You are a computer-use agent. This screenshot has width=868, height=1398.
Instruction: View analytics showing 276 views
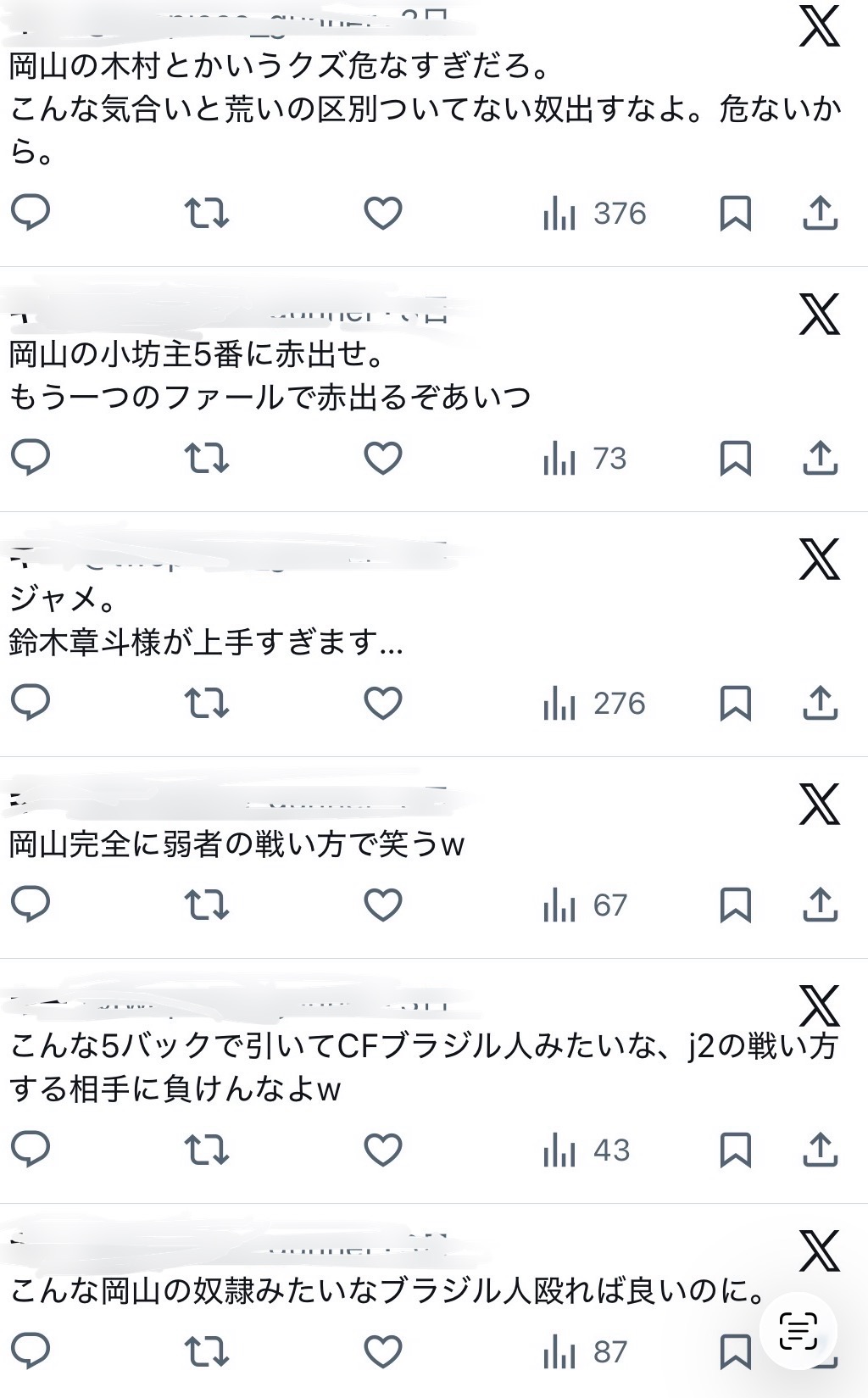[594, 704]
